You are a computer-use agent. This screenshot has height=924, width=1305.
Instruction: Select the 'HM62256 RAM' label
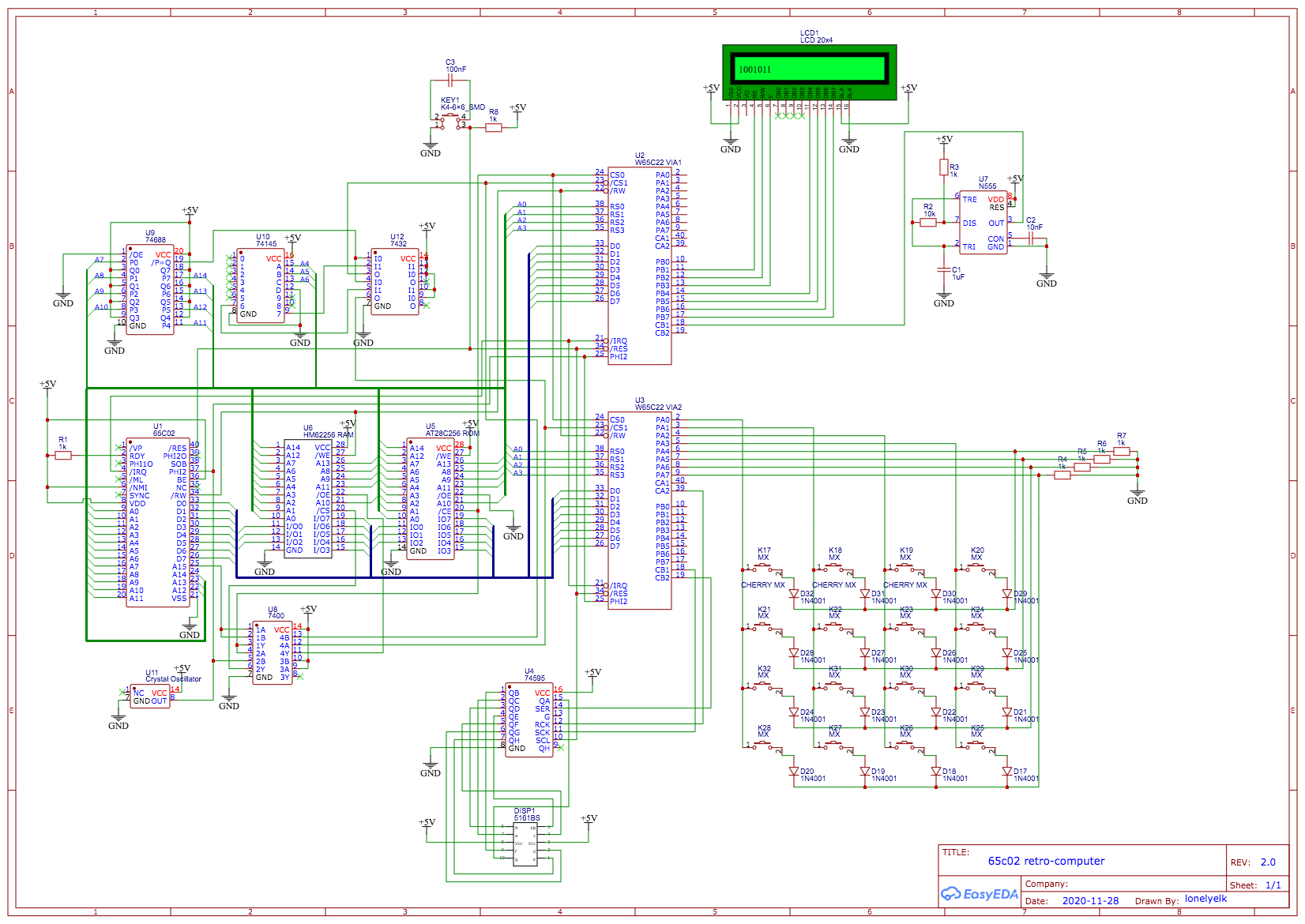point(329,435)
